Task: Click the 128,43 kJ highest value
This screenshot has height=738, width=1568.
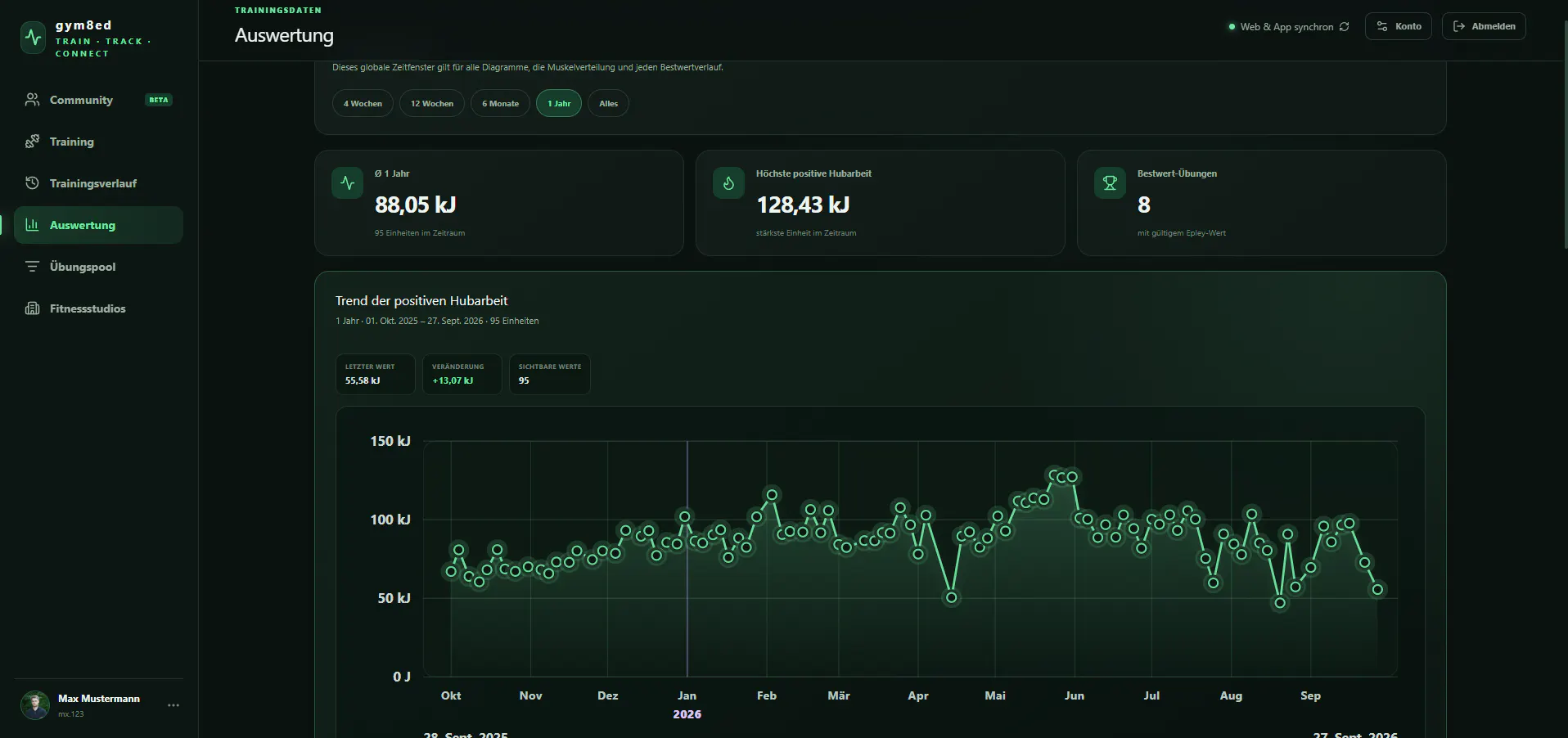Action: [x=803, y=205]
